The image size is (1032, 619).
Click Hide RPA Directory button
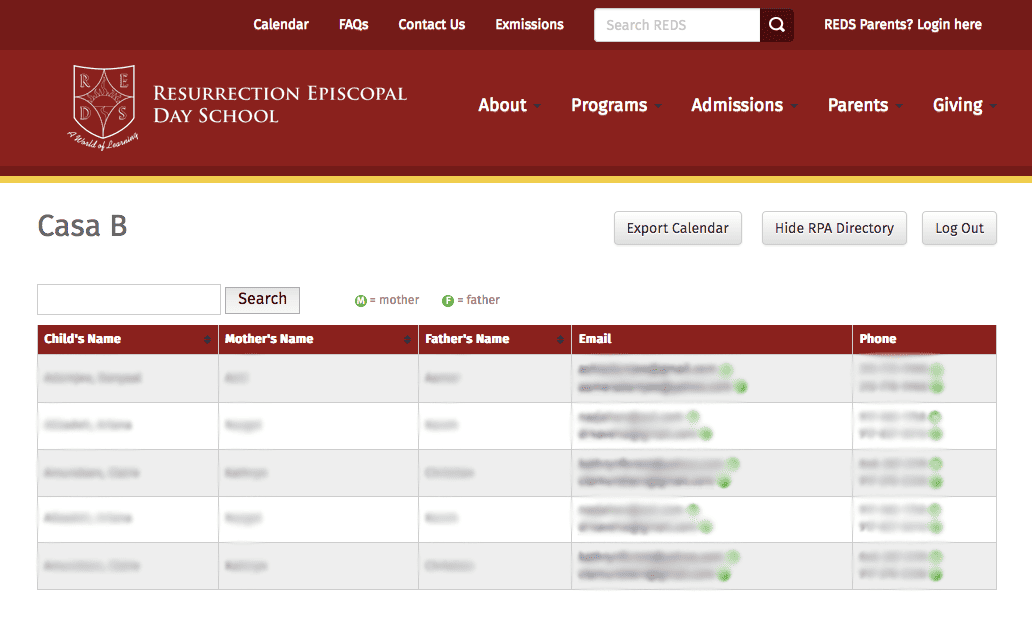click(x=834, y=228)
